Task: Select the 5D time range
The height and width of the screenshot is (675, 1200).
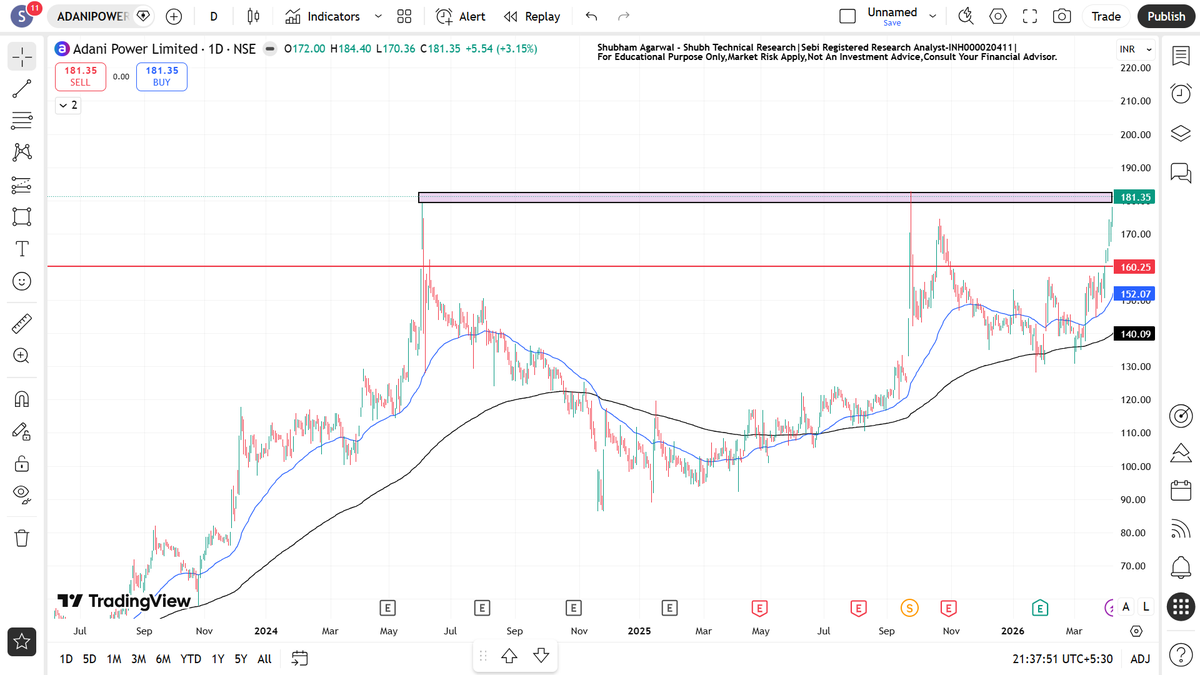Action: pyautogui.click(x=90, y=659)
